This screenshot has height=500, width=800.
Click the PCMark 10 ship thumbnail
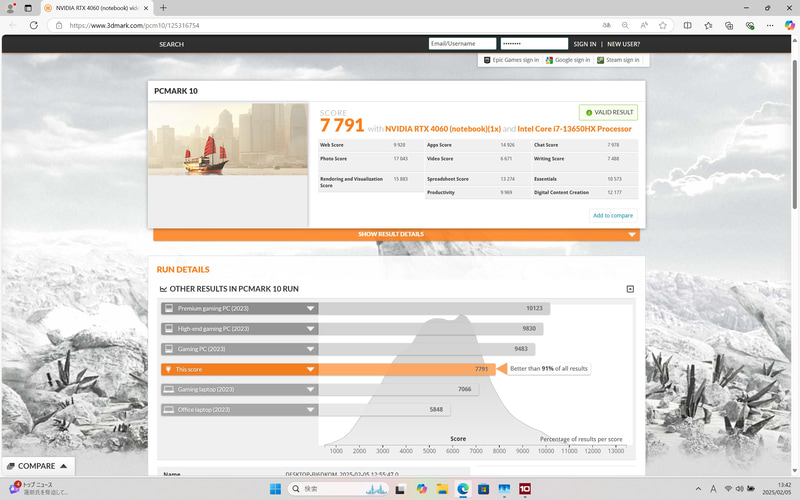click(x=228, y=139)
